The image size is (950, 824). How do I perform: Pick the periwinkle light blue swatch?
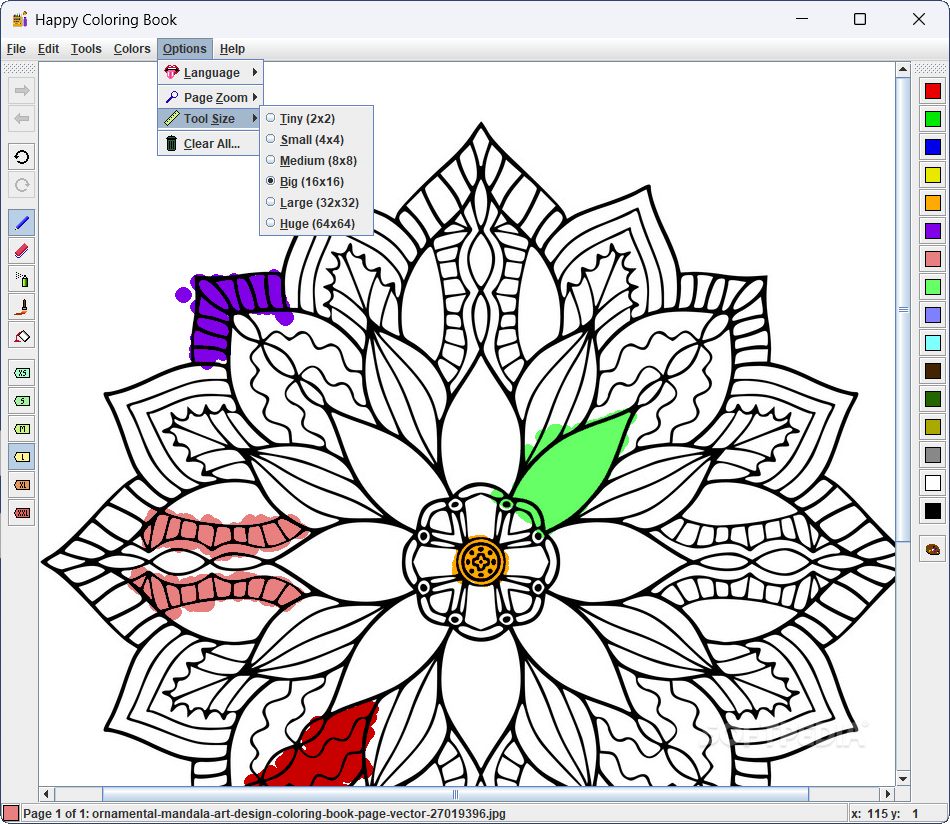click(x=932, y=314)
